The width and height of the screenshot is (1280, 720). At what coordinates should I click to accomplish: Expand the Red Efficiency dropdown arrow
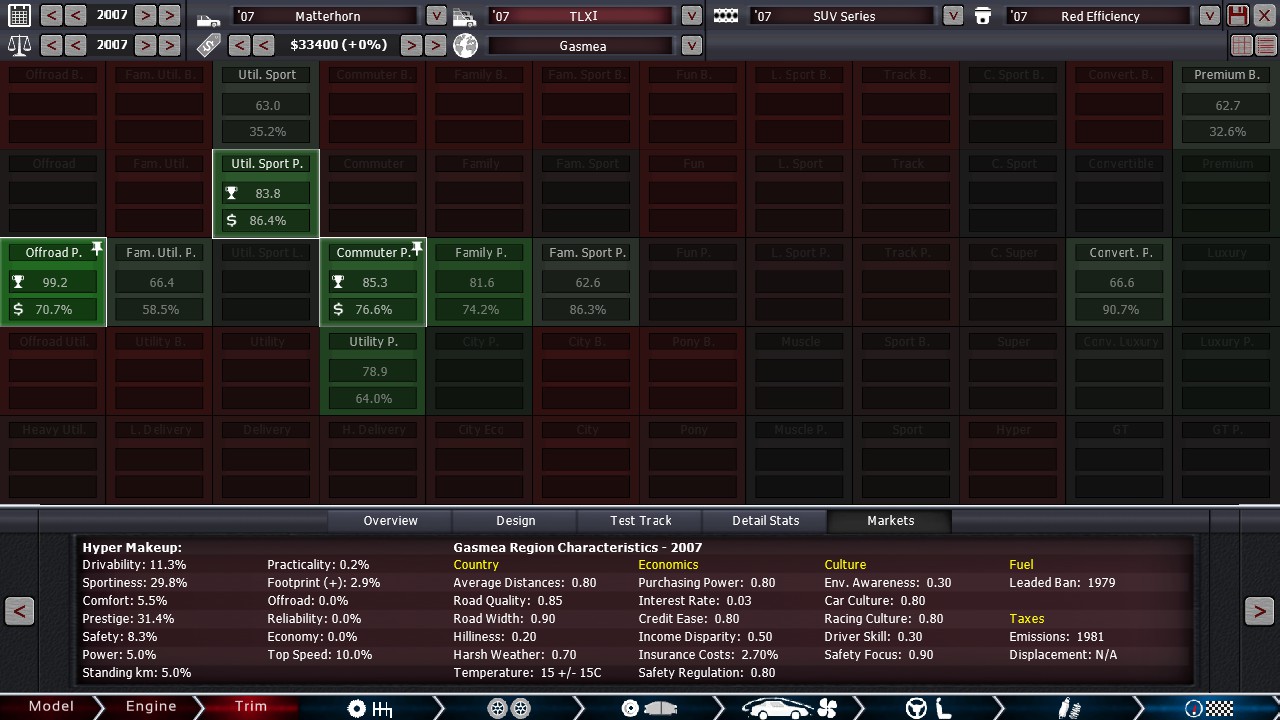click(1209, 16)
